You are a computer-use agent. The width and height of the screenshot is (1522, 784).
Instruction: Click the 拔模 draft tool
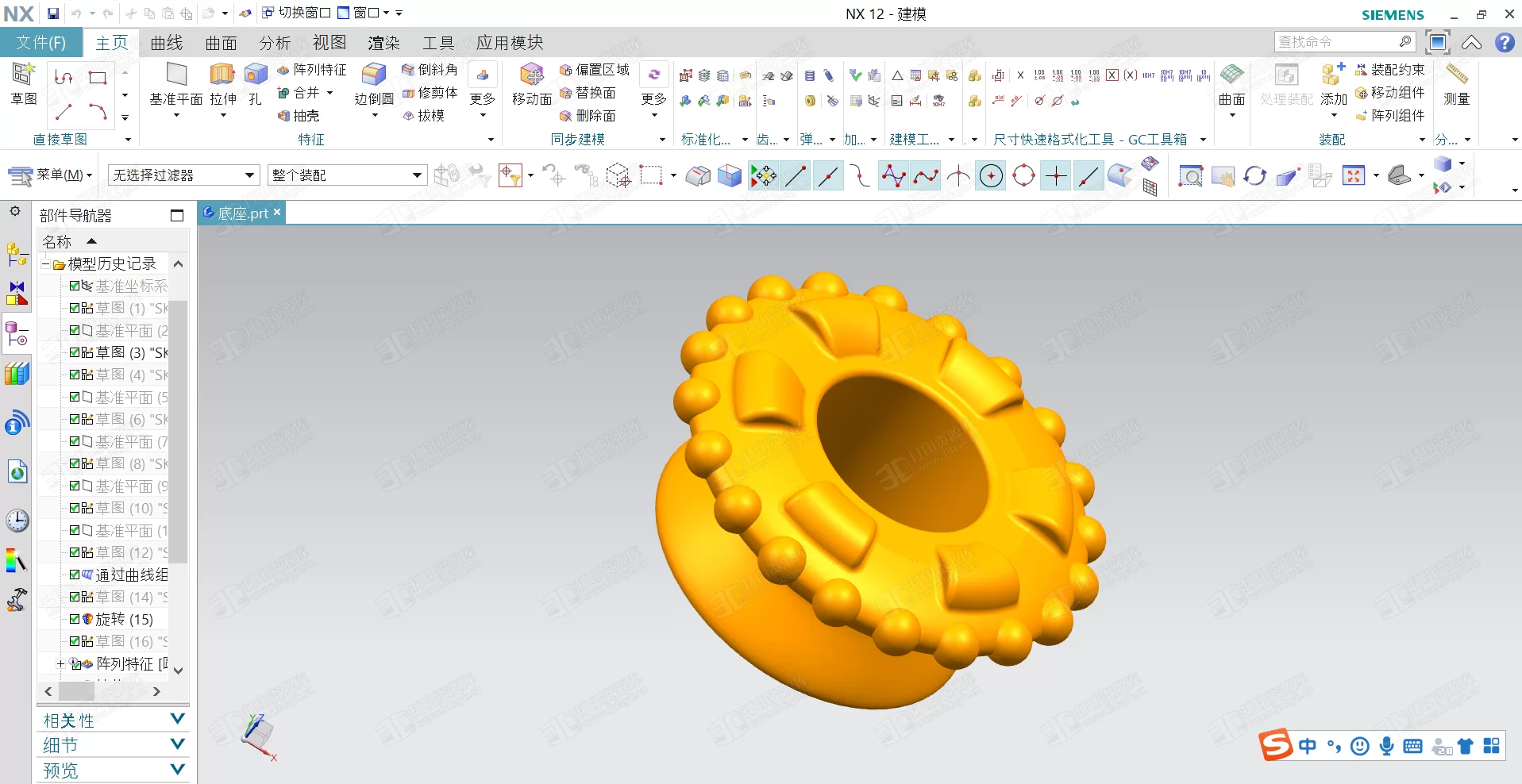point(423,116)
